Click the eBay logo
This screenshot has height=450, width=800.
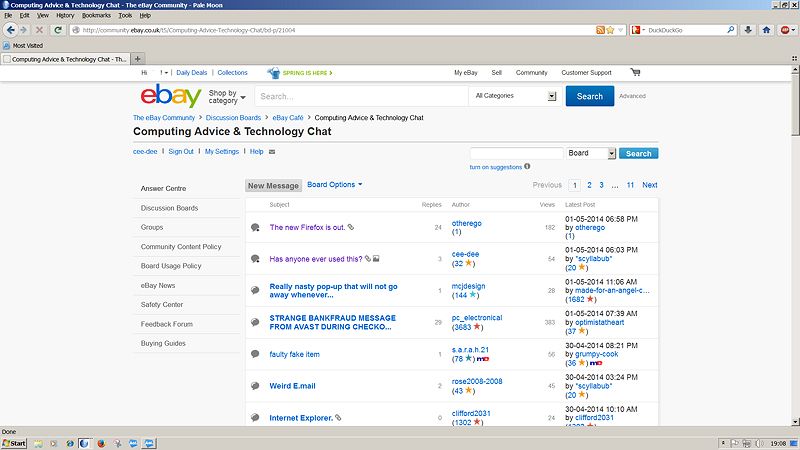(x=171, y=95)
